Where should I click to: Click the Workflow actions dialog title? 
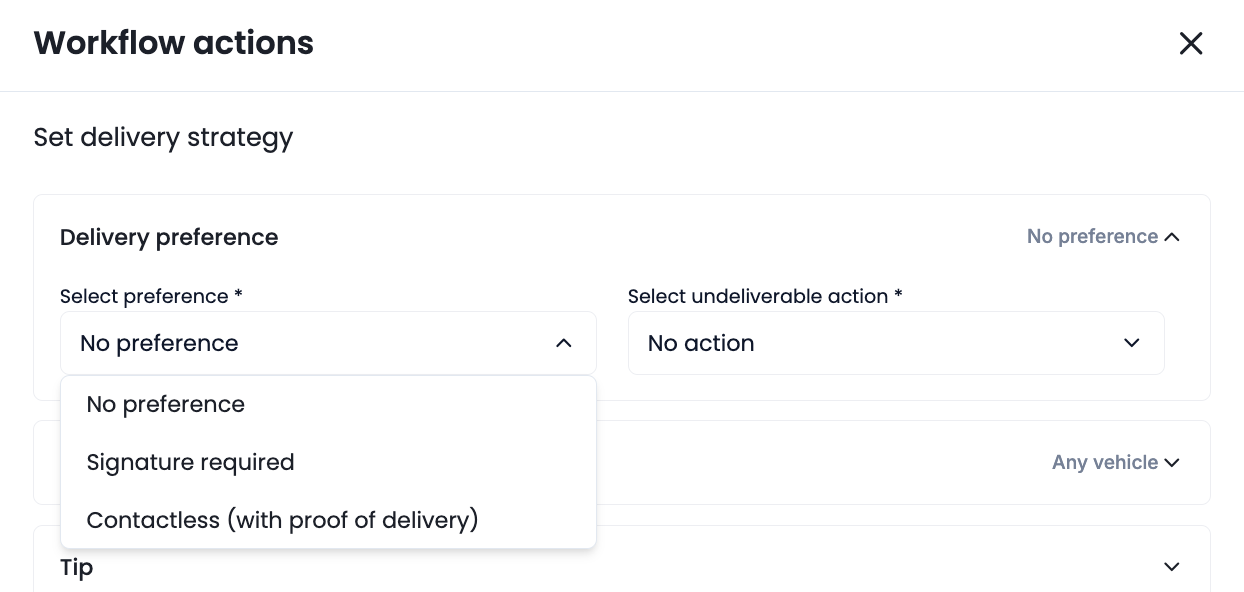174,43
